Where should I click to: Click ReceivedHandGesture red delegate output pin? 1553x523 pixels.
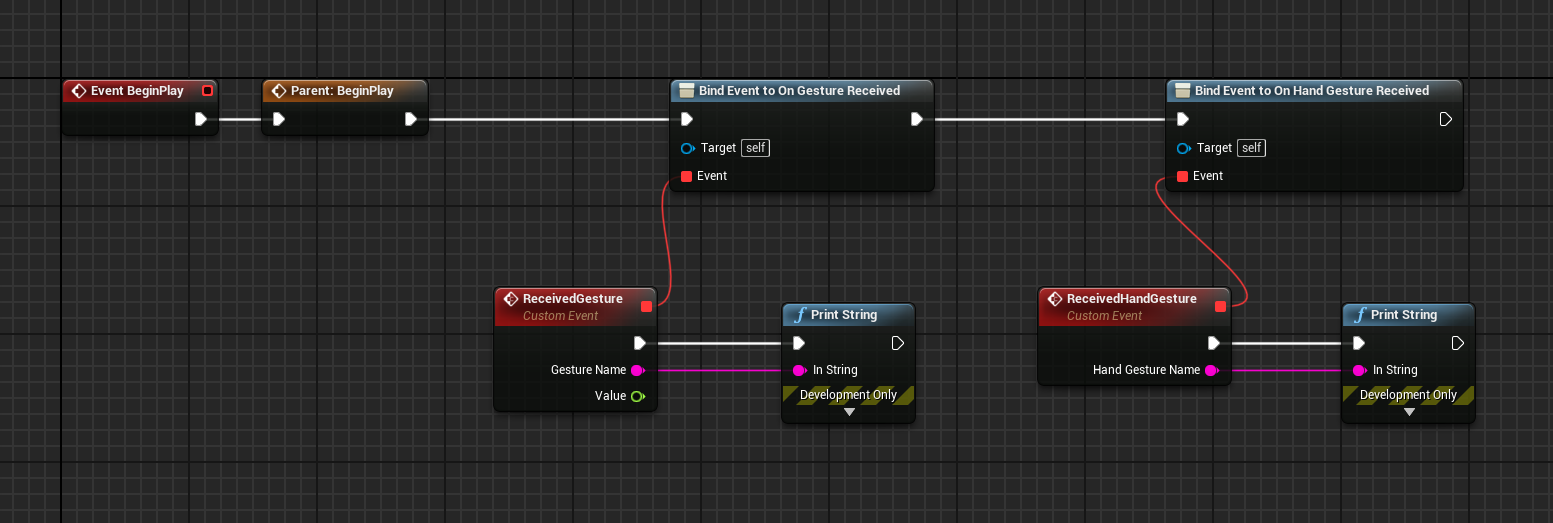[x=1220, y=307]
